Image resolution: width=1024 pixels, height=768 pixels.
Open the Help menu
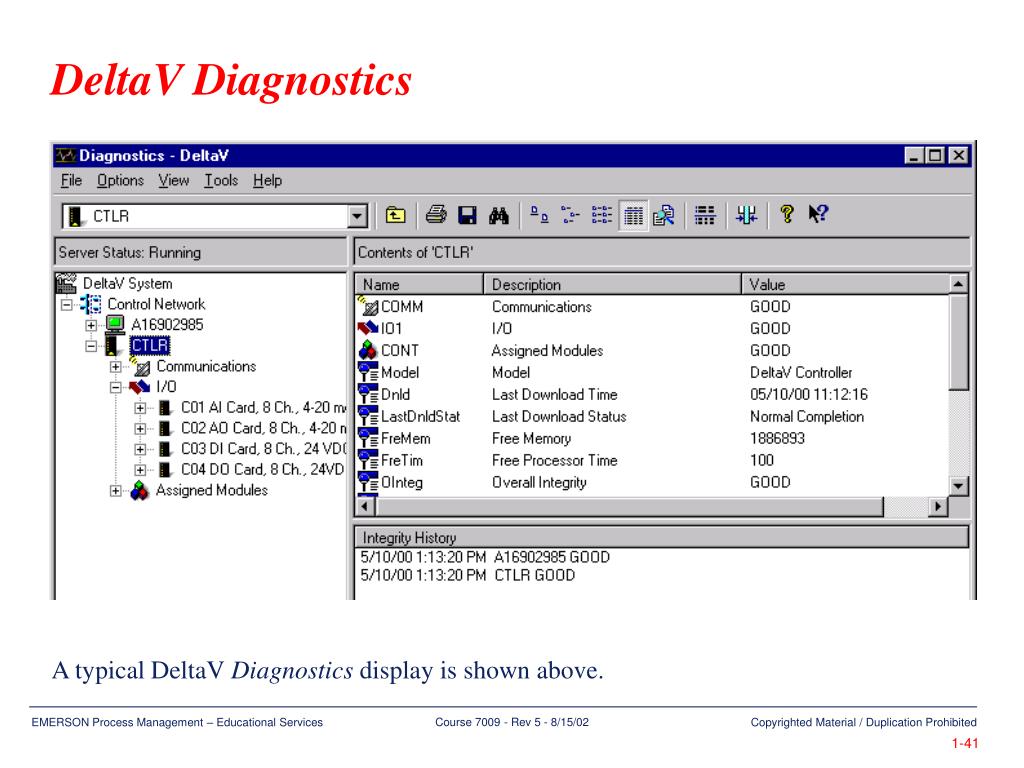coord(267,180)
